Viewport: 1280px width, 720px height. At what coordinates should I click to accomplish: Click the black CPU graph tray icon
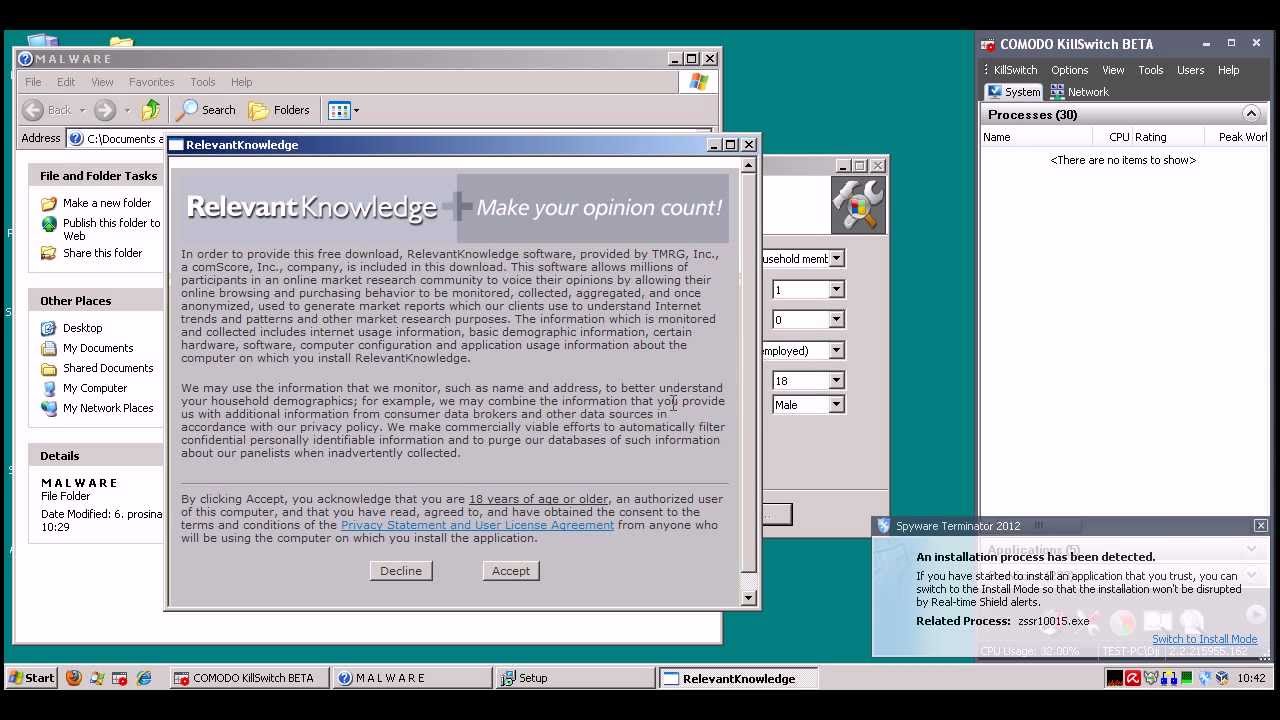point(1114,678)
